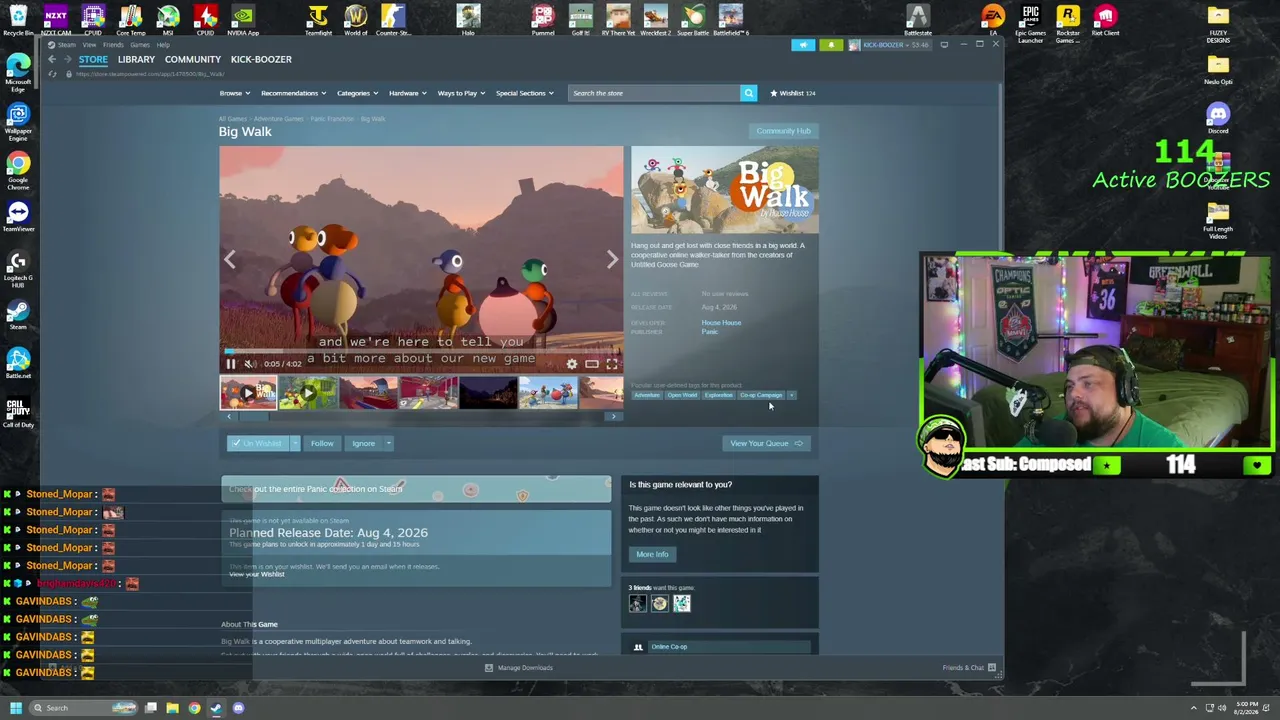Open Rockstar Games launcher desktop icon
The height and width of the screenshot is (720, 1280).
point(1068,24)
